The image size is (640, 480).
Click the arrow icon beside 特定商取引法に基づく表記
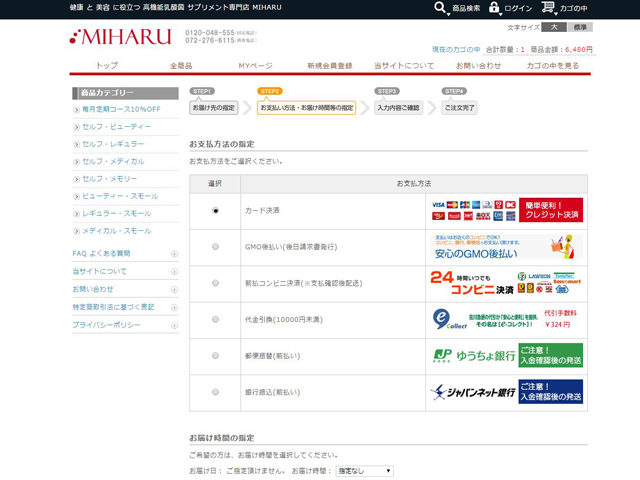[x=174, y=308]
